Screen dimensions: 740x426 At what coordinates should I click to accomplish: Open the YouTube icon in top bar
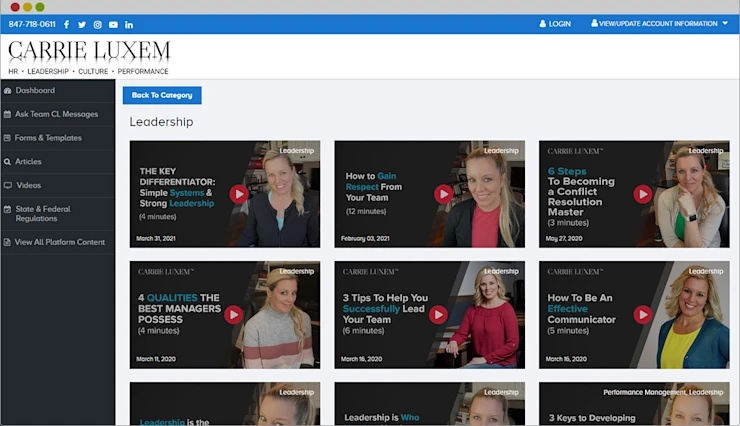click(x=113, y=25)
